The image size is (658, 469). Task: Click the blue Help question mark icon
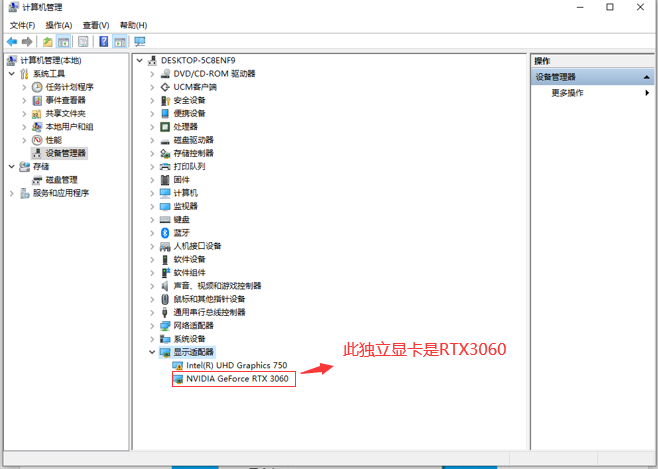pos(104,42)
